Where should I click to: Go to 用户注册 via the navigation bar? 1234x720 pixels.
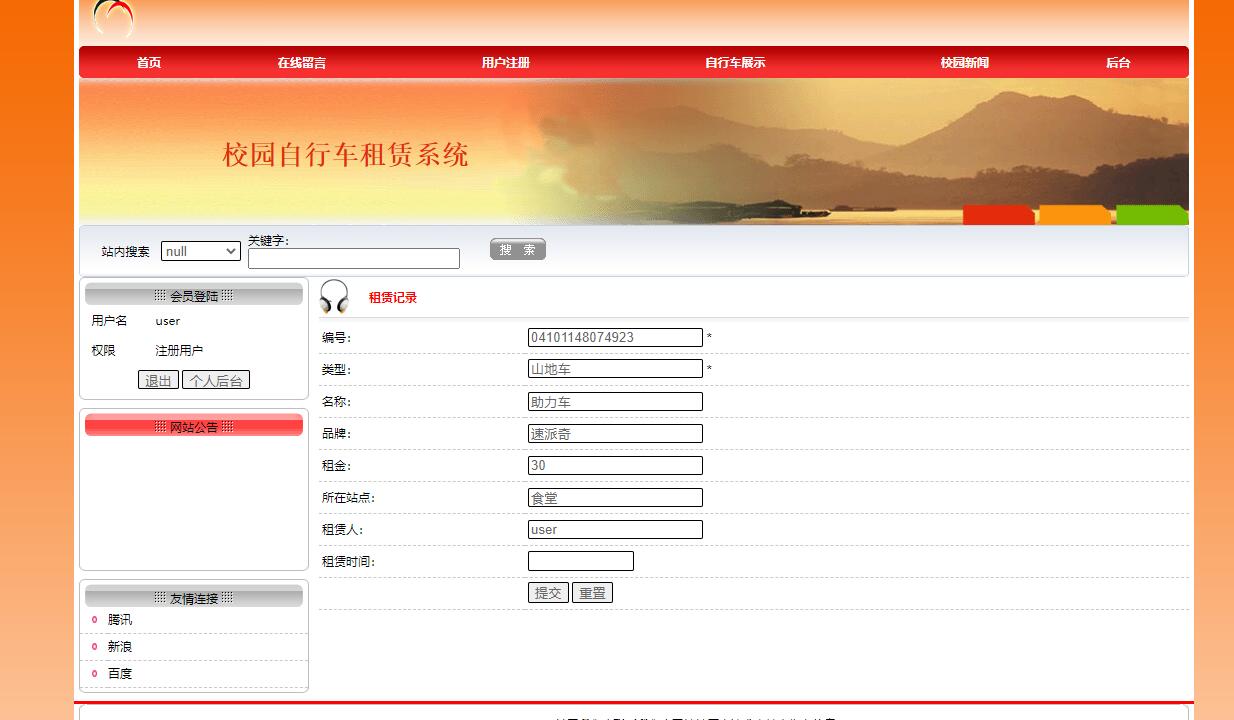pyautogui.click(x=506, y=62)
